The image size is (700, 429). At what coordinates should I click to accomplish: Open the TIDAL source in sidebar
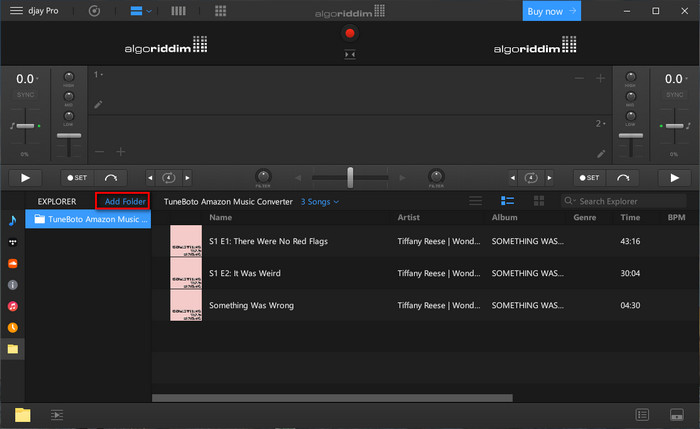[x=12, y=242]
